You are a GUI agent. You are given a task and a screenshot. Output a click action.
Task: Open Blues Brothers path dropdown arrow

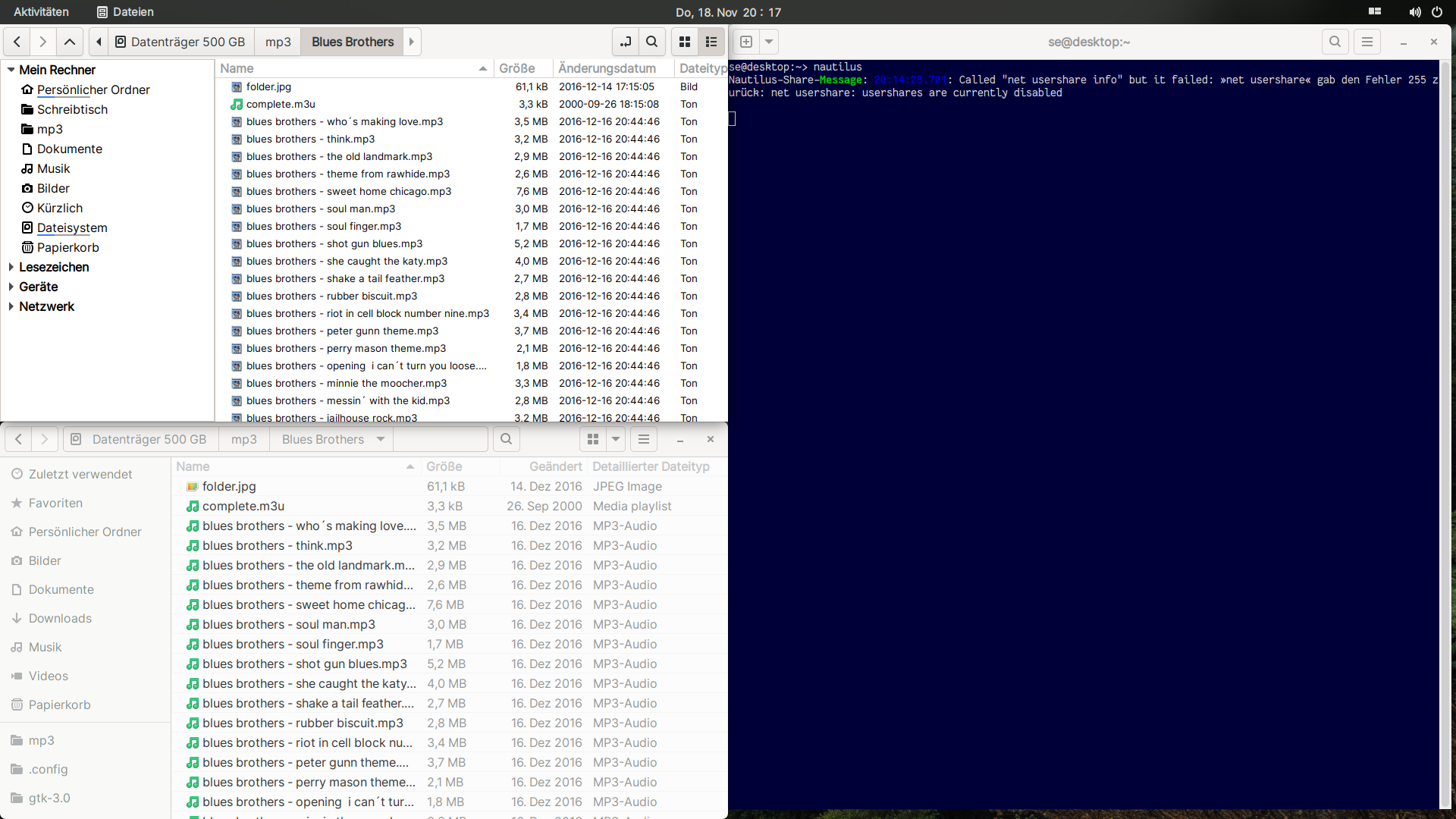coord(381,439)
